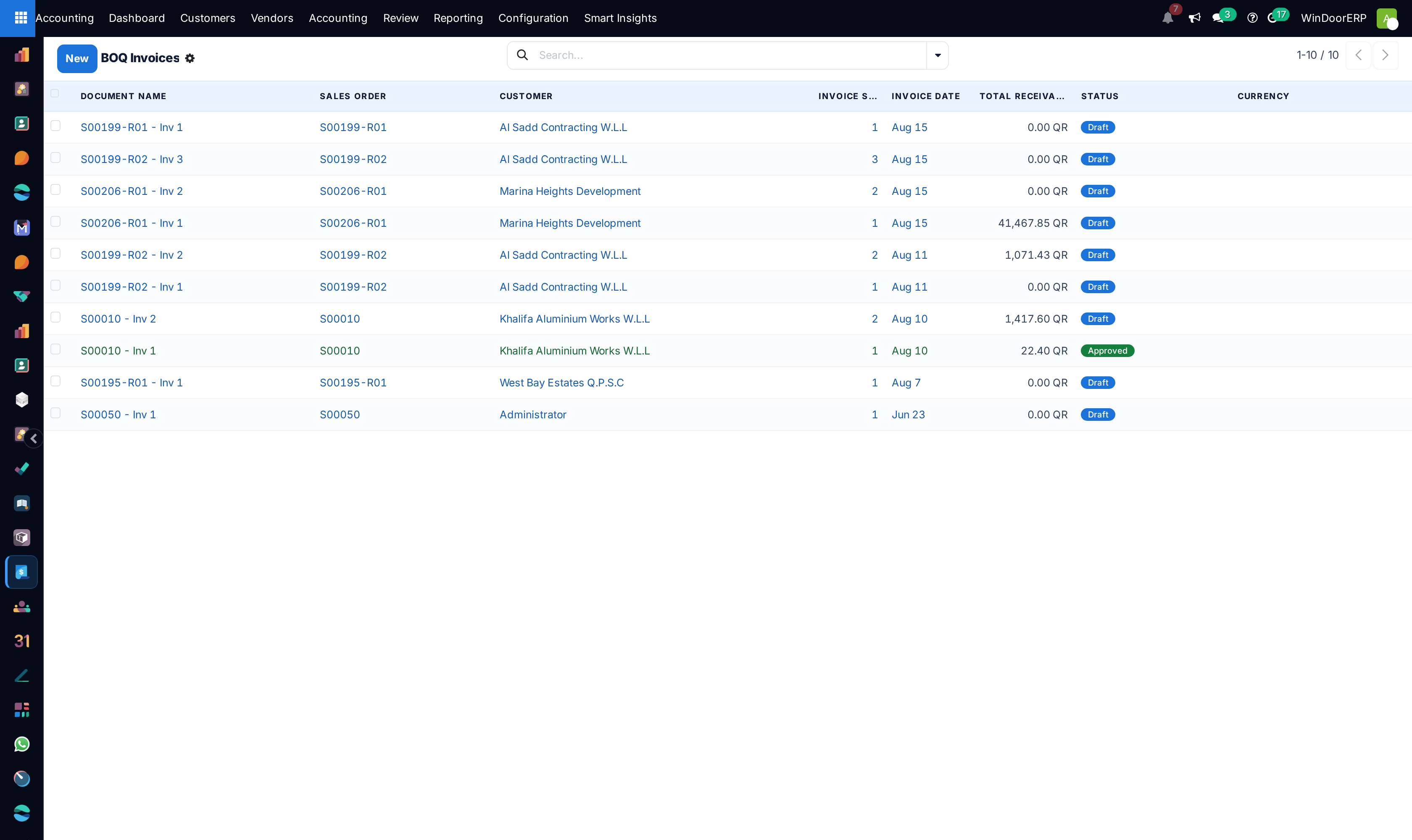Open the chat conversations icon showing 3
This screenshot has width=1412, height=840.
1218,18
